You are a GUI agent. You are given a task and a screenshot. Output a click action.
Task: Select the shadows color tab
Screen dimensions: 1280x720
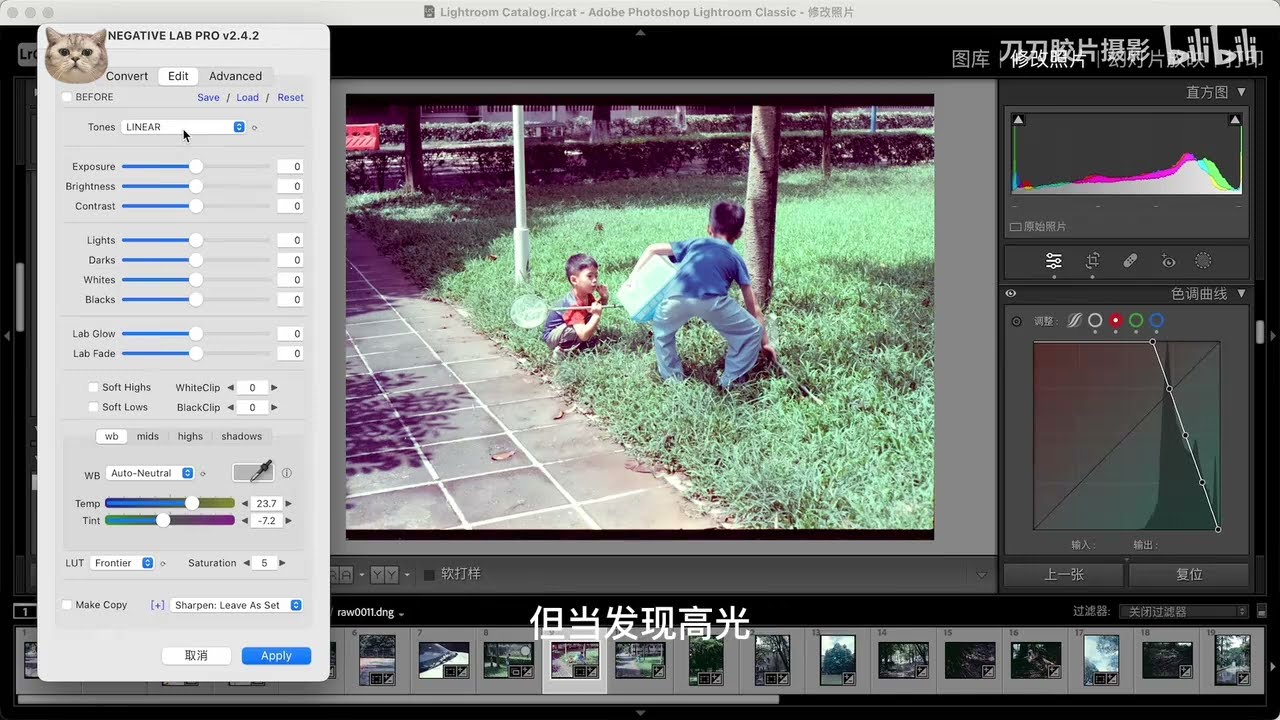(x=241, y=436)
